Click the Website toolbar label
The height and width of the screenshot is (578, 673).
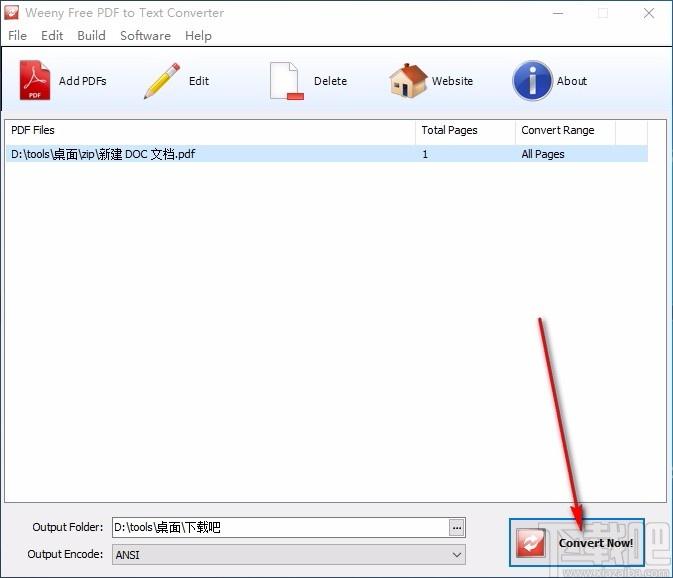(x=452, y=81)
